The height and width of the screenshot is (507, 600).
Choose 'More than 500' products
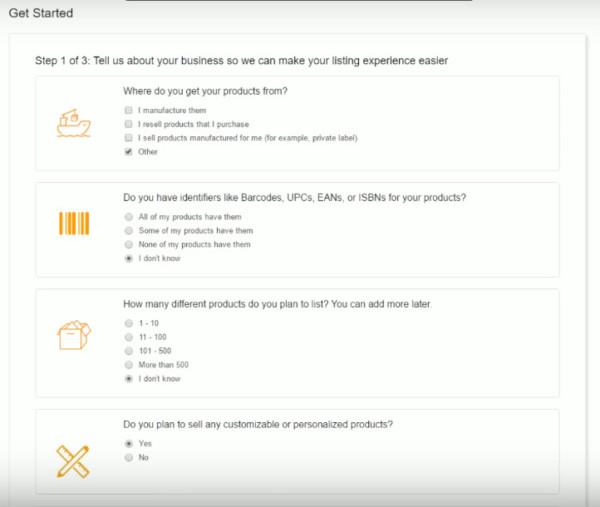point(129,365)
